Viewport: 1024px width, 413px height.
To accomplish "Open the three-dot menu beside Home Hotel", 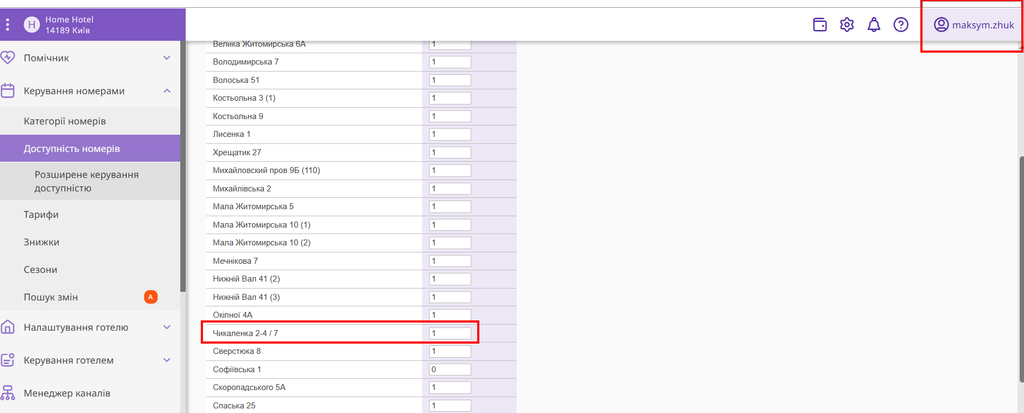I will 8,25.
